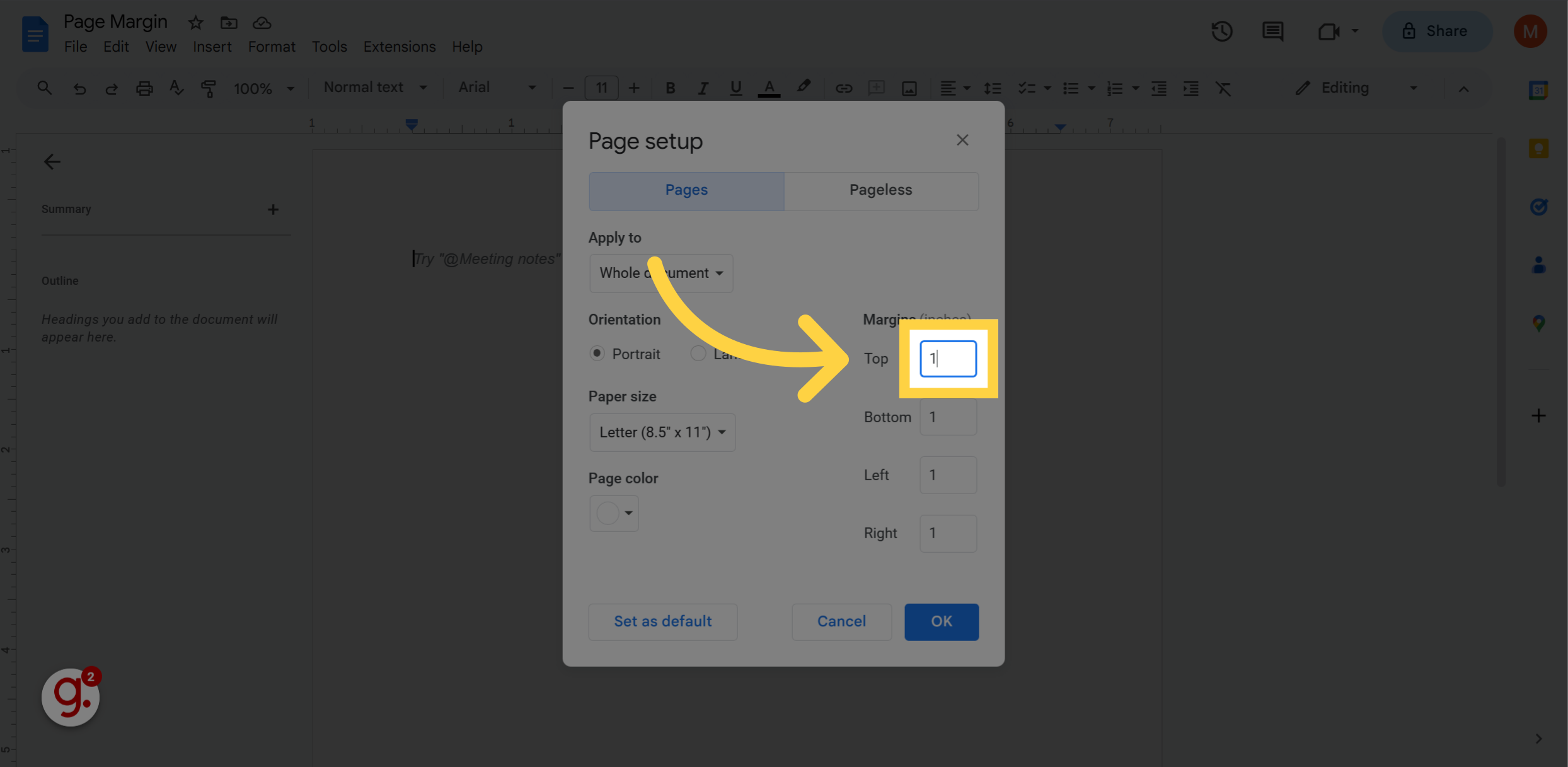The height and width of the screenshot is (767, 1568).
Task: Select the Landscape orientation radio button
Action: click(x=698, y=354)
